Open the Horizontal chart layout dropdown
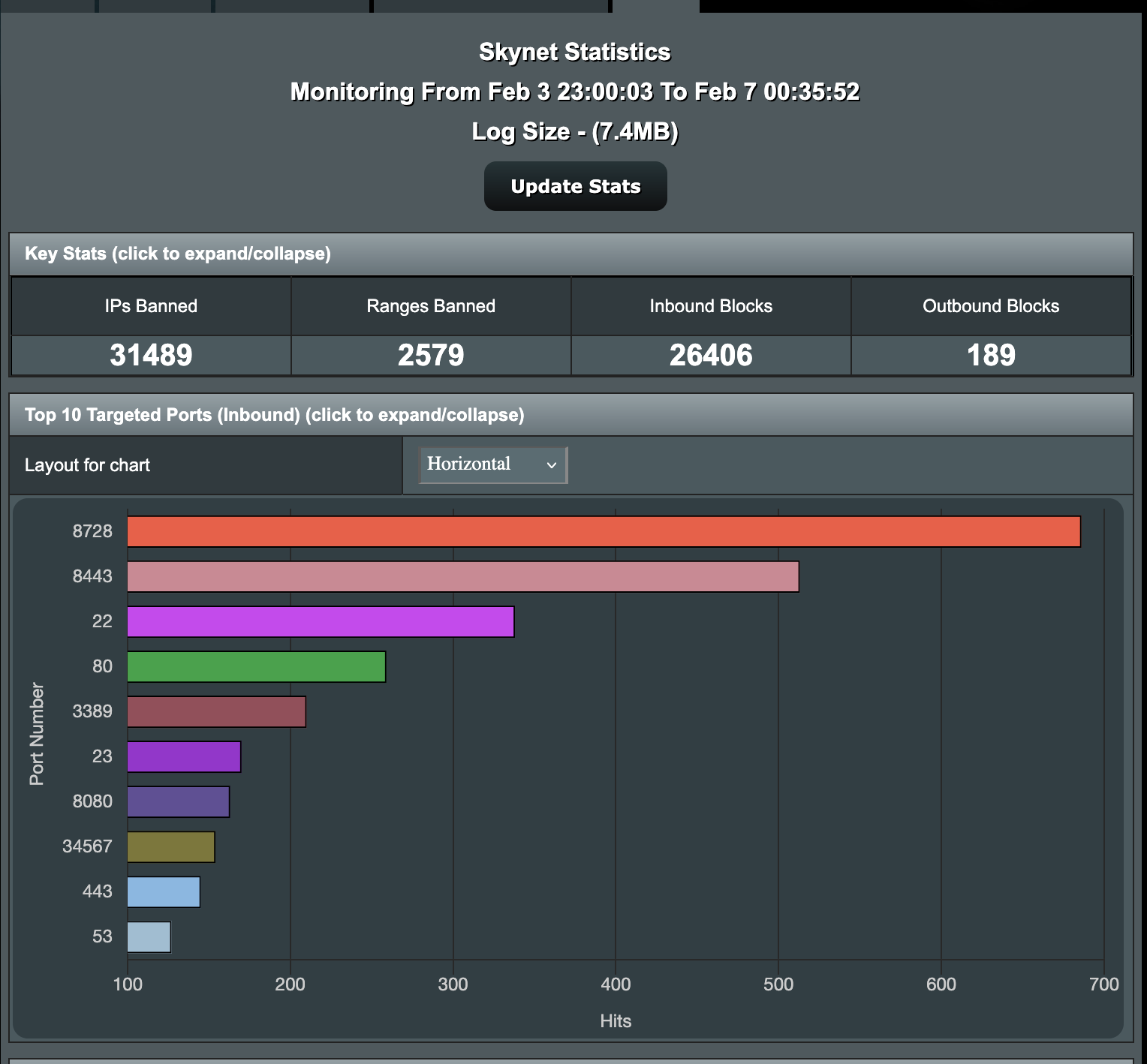 pos(492,464)
